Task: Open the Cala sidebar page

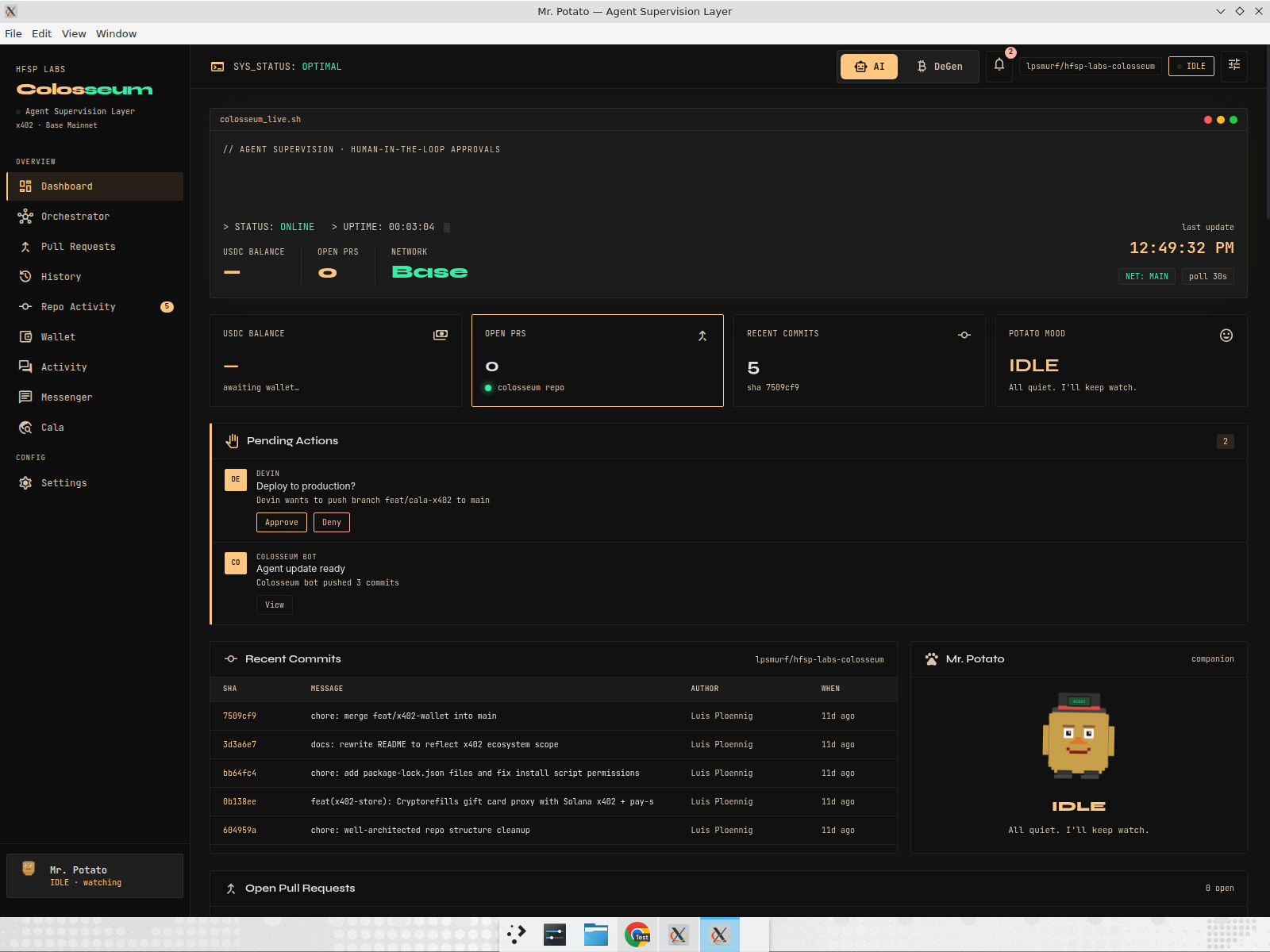Action: pos(95,428)
